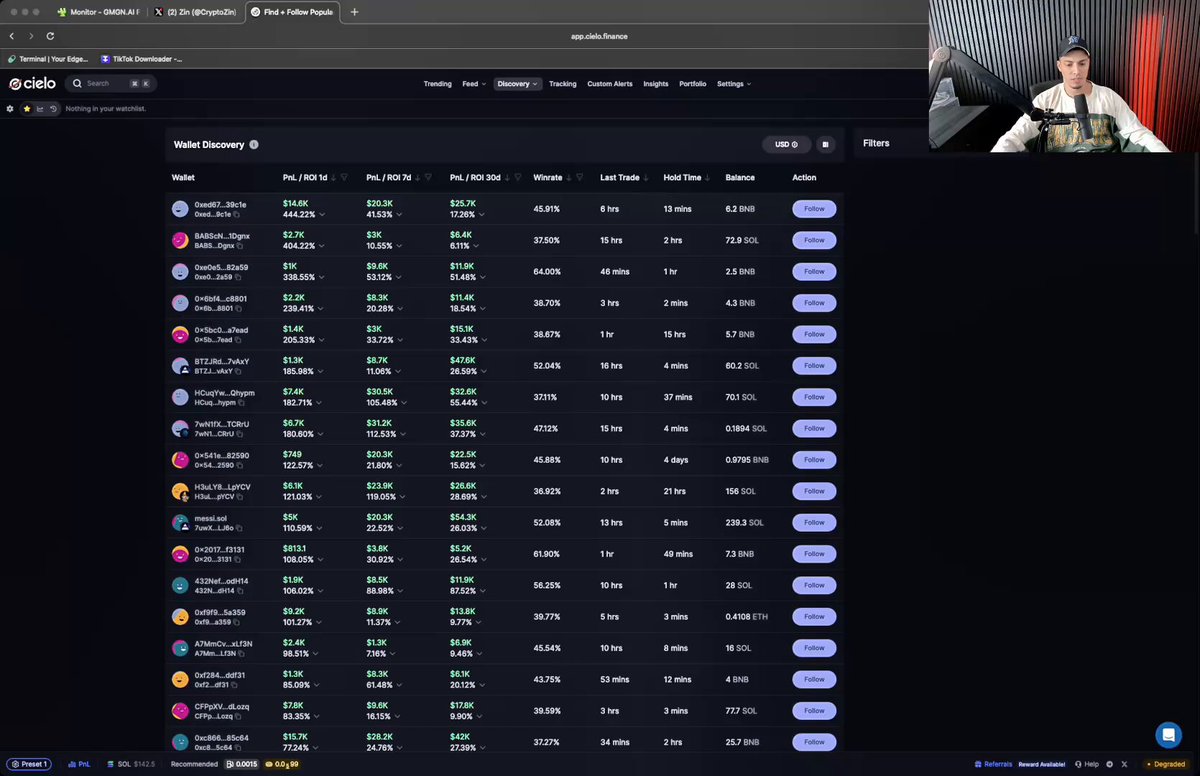Filter the Winrate column
This screenshot has width=1200, height=776.
point(579,178)
